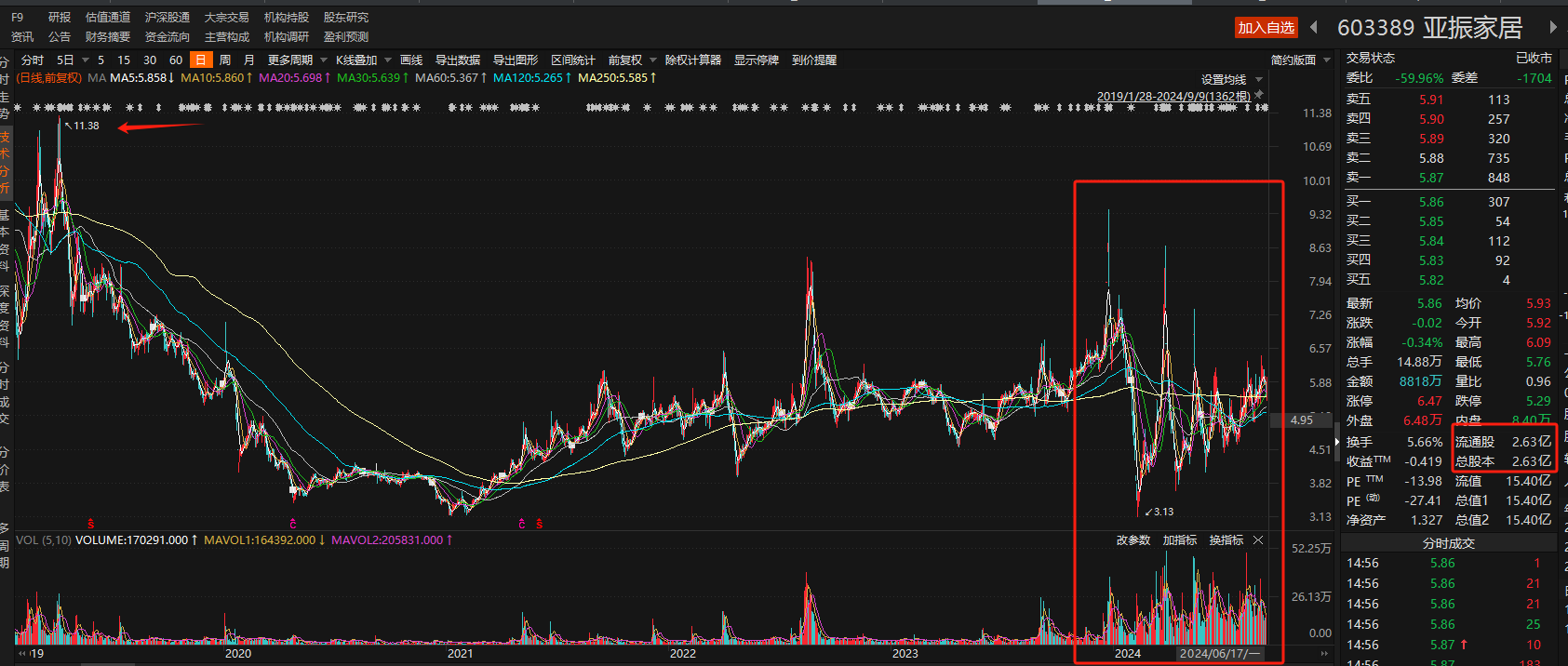1568x666 pixels.
Task: Click the red S marker near 2019
Action: point(90,524)
